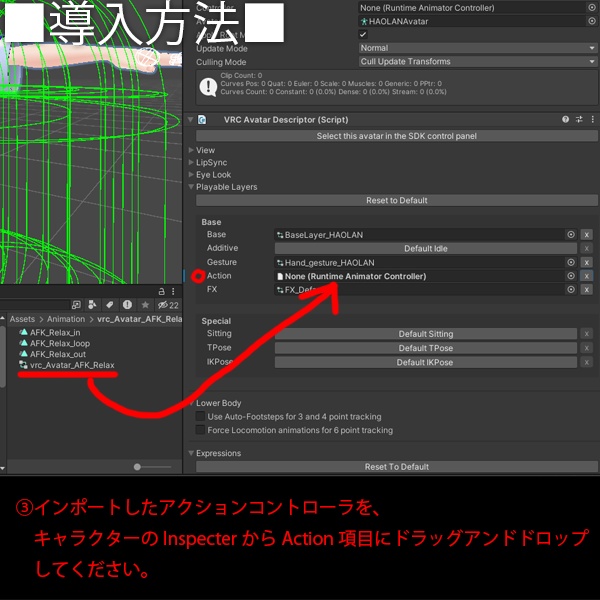Open the VRC Avatar Descriptor script icon
Screen dimensions: 600x600
click(202, 120)
